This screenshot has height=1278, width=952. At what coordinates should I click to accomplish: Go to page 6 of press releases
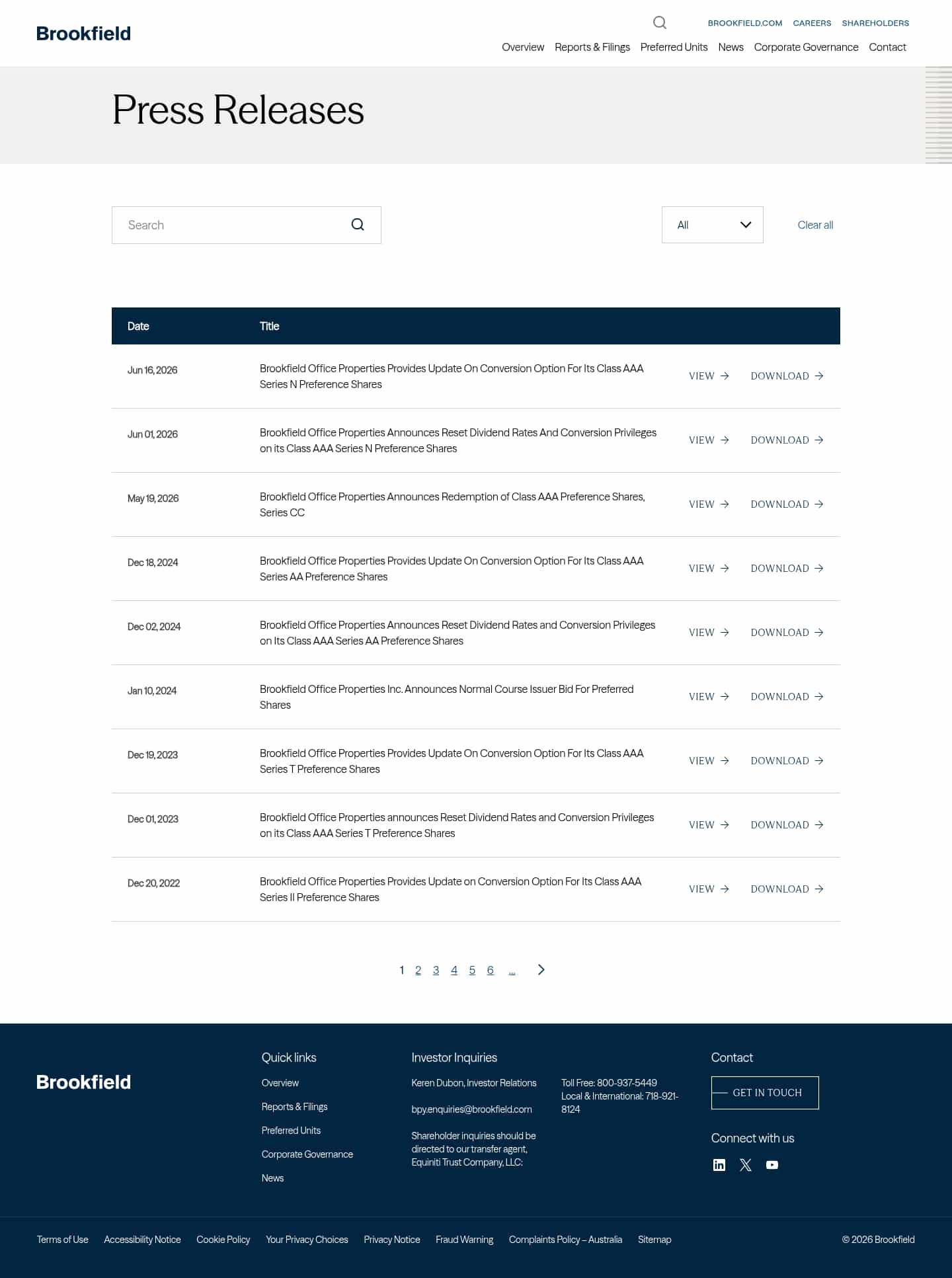click(x=490, y=970)
